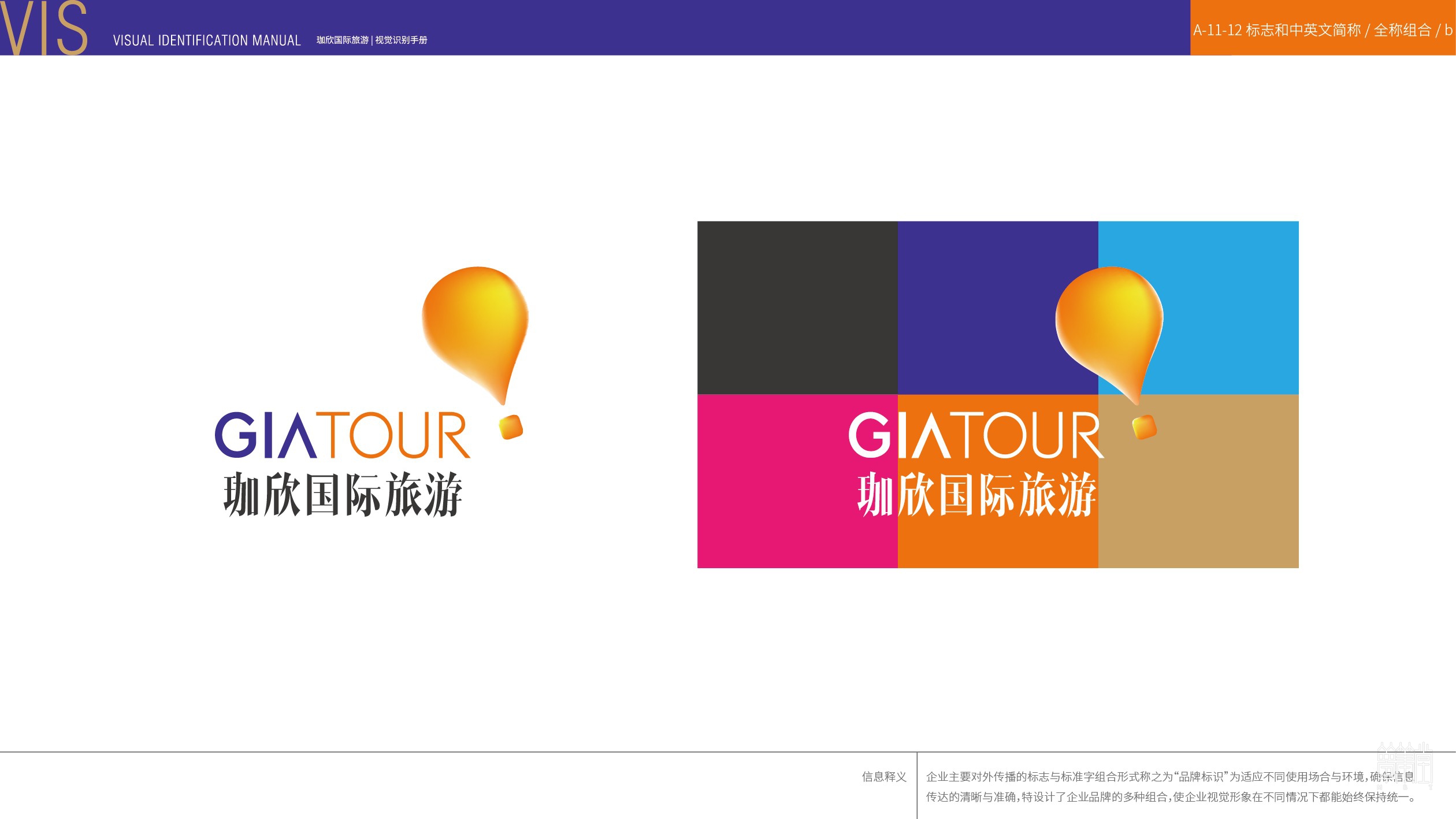Click the small orange basket under left balloon
Screen dimensions: 1456x819
[511, 427]
